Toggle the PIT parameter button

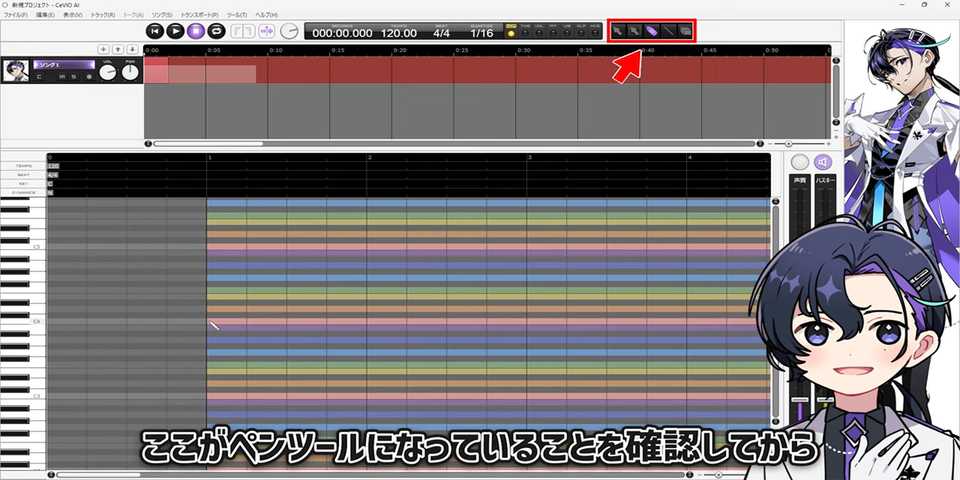click(x=553, y=31)
